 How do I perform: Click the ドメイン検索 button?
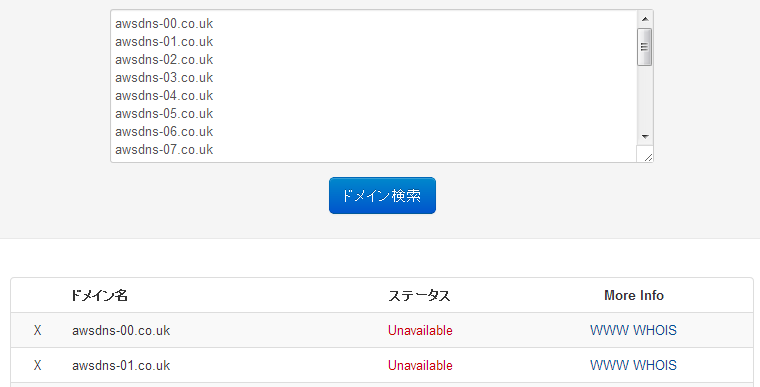coord(382,195)
